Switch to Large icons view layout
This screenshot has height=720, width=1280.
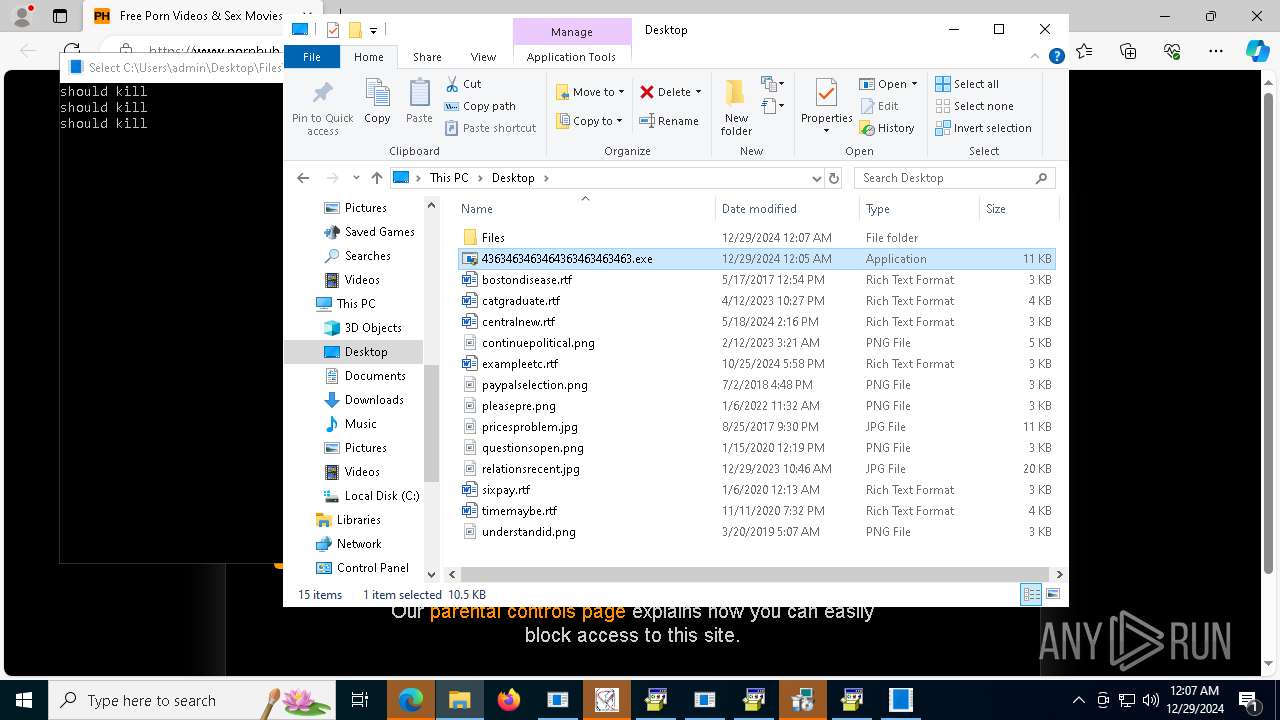coord(1052,595)
